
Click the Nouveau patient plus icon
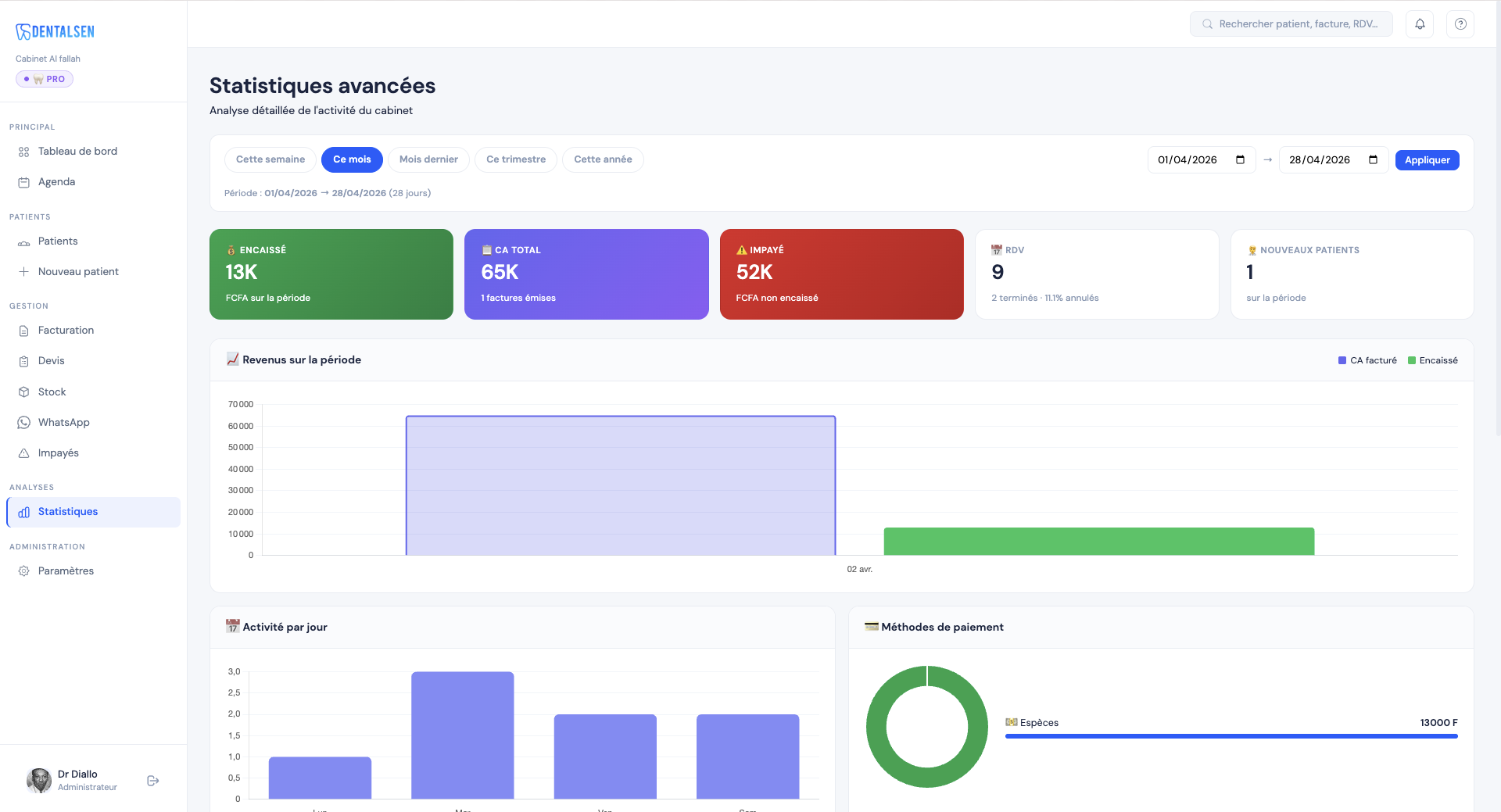coord(23,272)
